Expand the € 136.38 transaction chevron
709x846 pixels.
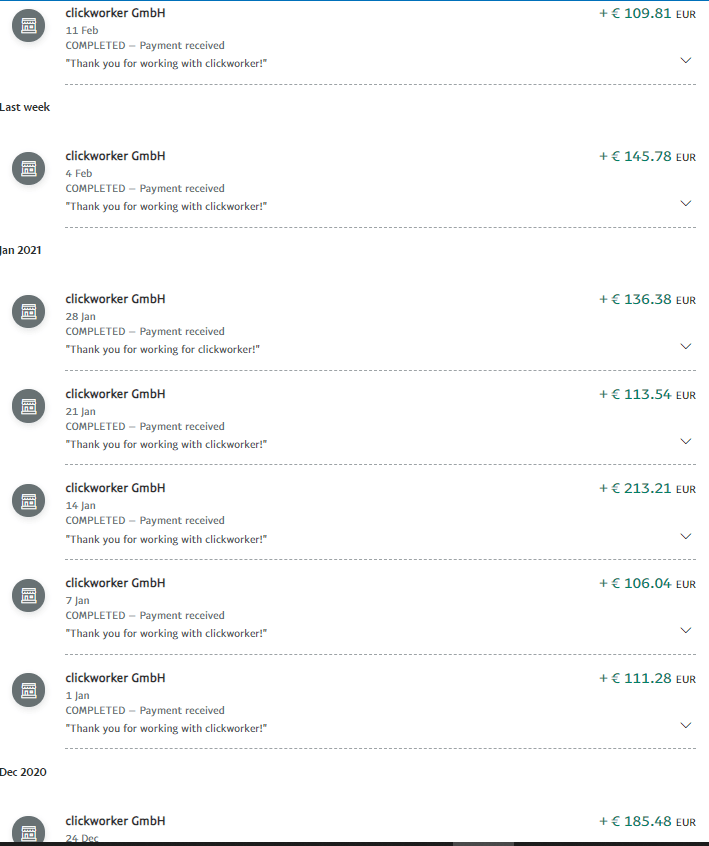pyautogui.click(x=686, y=346)
